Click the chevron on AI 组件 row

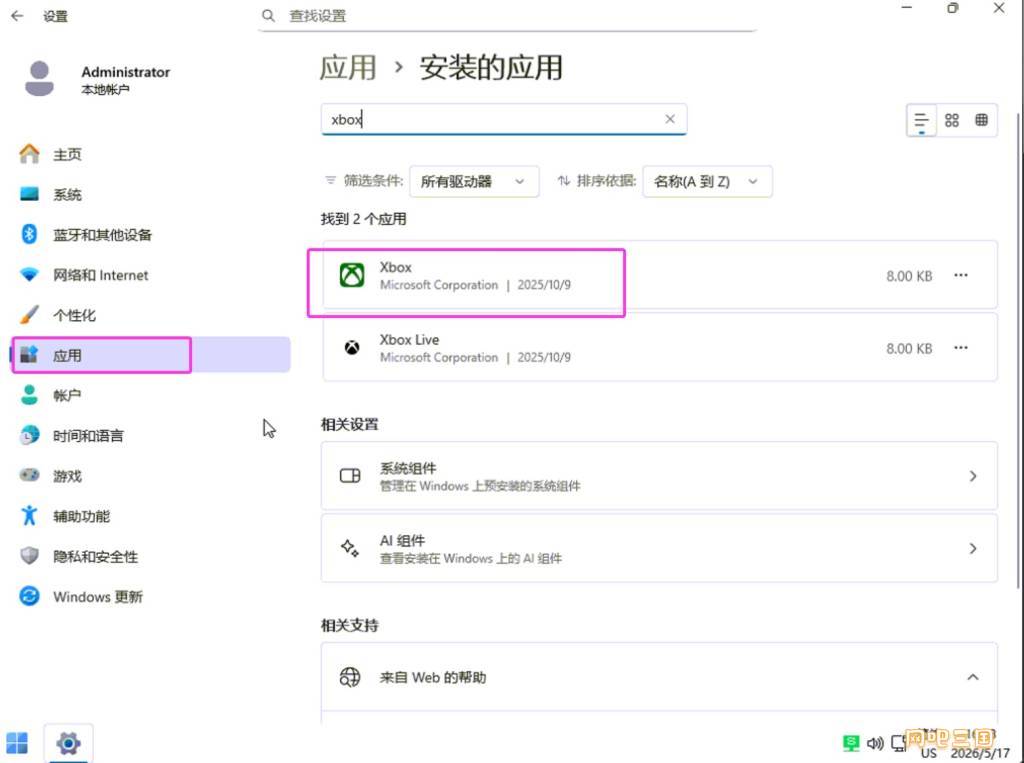tap(972, 548)
